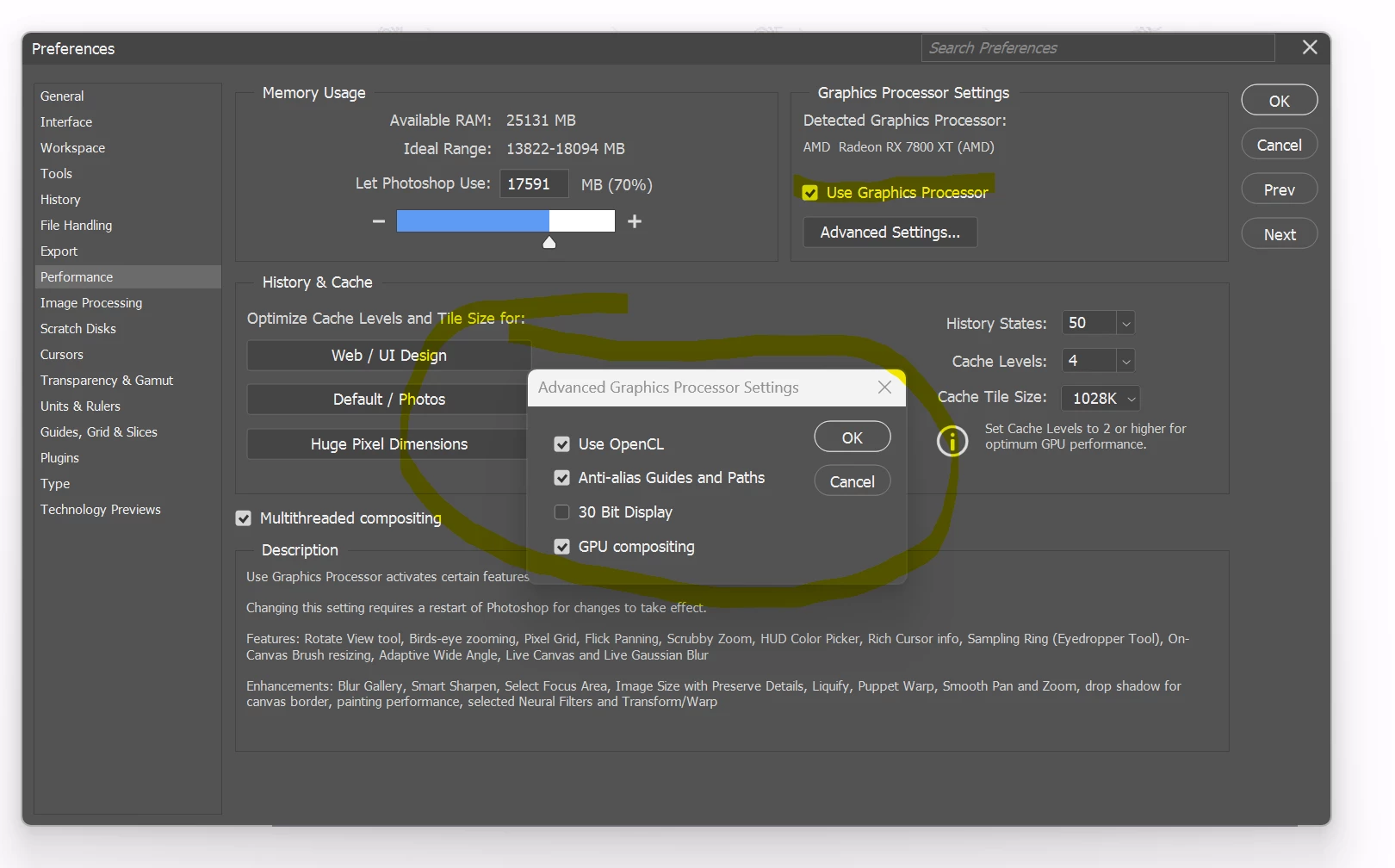Open Units & Rulers preferences

tap(127, 406)
